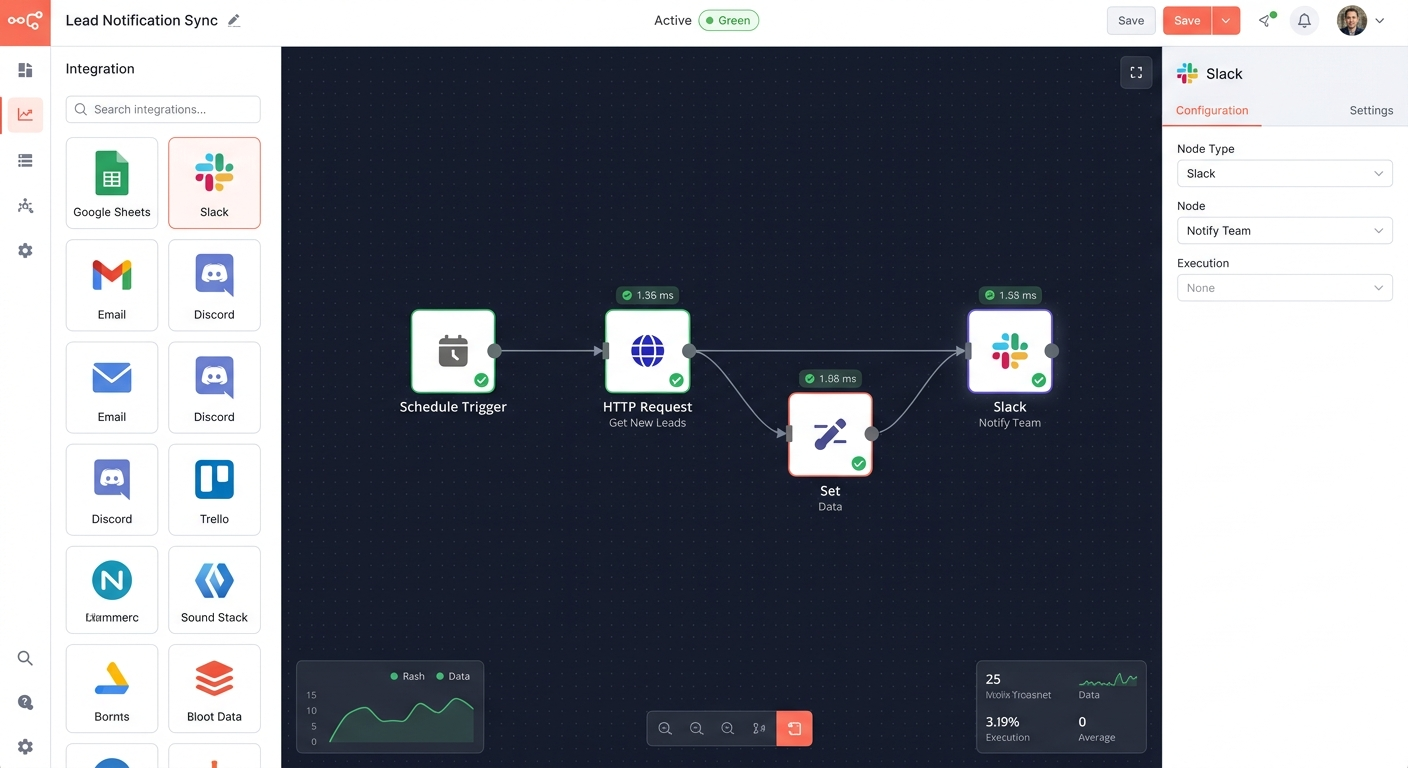This screenshot has height=768, width=1408.
Task: Click the area chart in the legend widget
Action: [401, 719]
